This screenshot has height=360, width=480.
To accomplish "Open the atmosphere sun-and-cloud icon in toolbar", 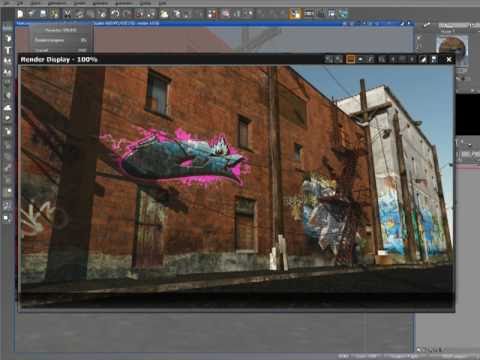I will tap(163, 14).
